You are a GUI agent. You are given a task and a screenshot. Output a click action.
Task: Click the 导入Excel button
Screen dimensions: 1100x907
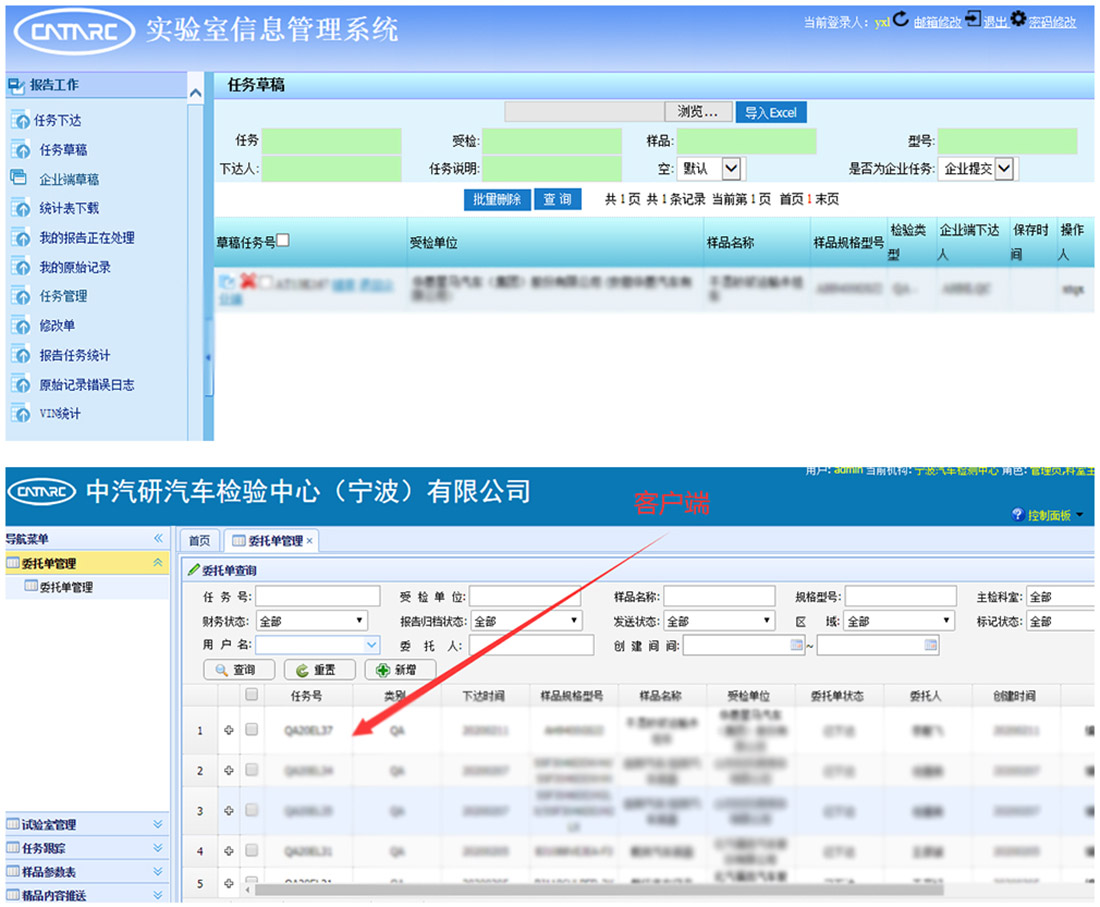coord(770,112)
